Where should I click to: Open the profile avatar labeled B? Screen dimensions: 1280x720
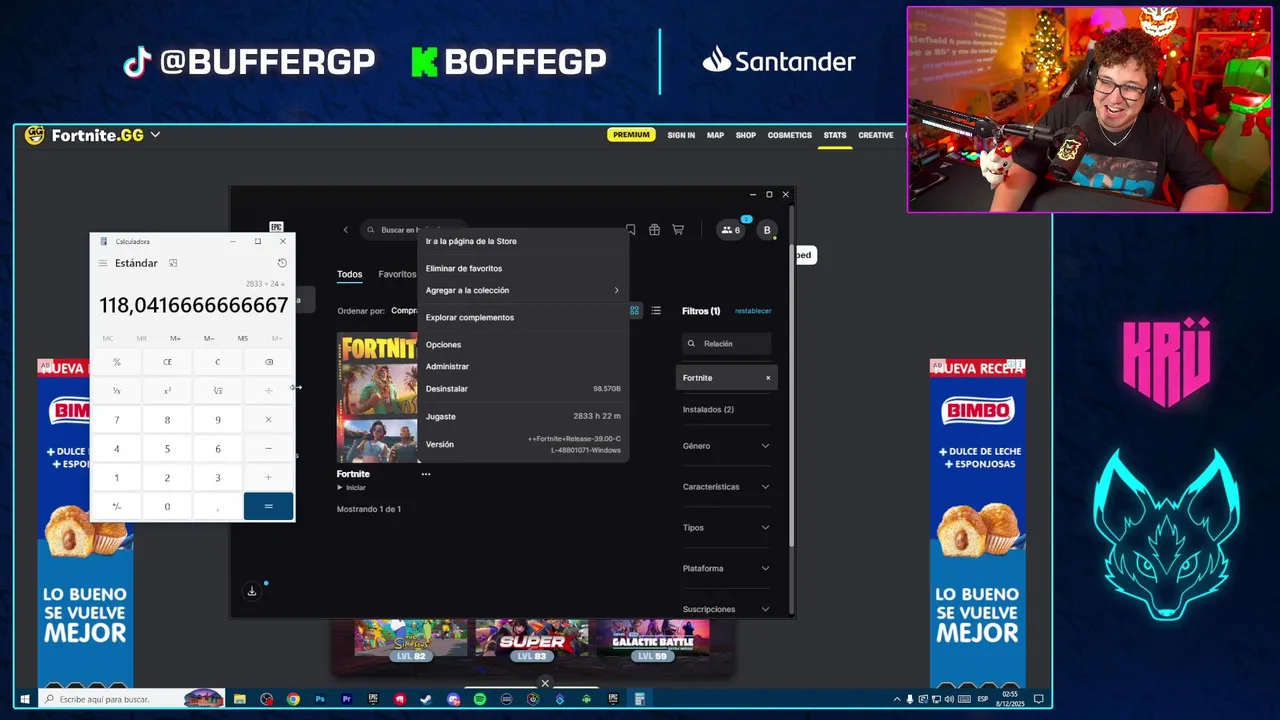click(x=767, y=230)
